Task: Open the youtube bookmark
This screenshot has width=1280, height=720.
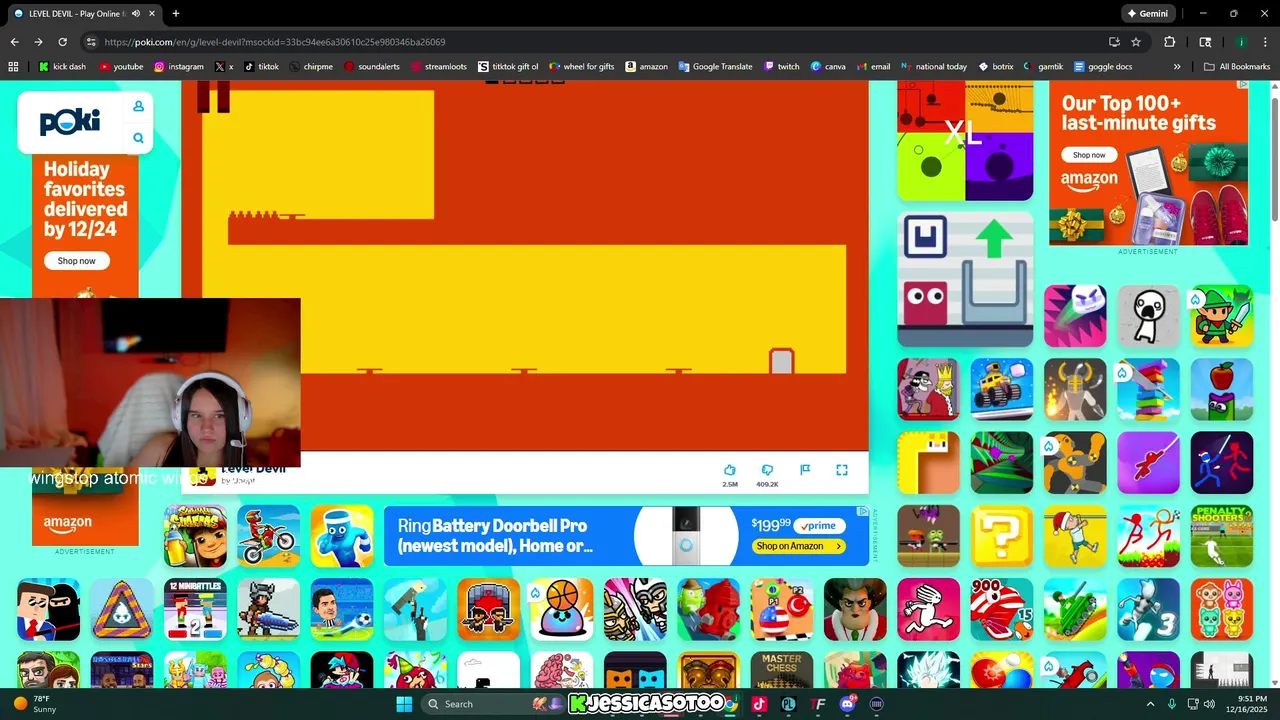Action: pos(121,67)
